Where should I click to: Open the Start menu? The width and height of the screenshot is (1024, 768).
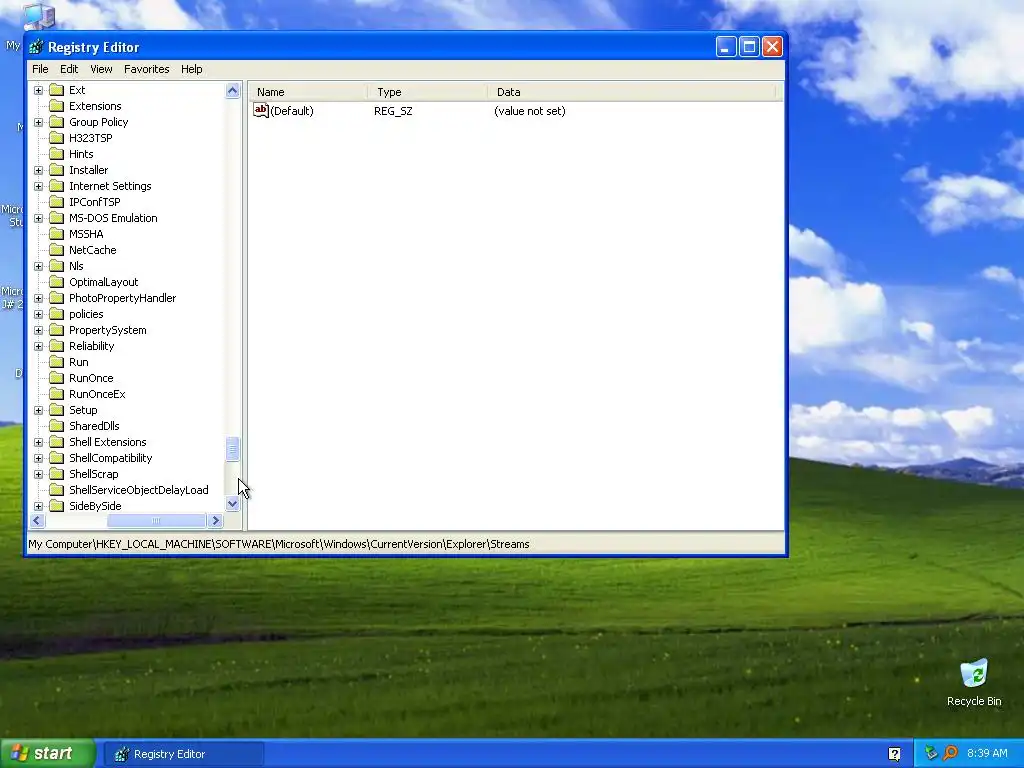(x=48, y=754)
